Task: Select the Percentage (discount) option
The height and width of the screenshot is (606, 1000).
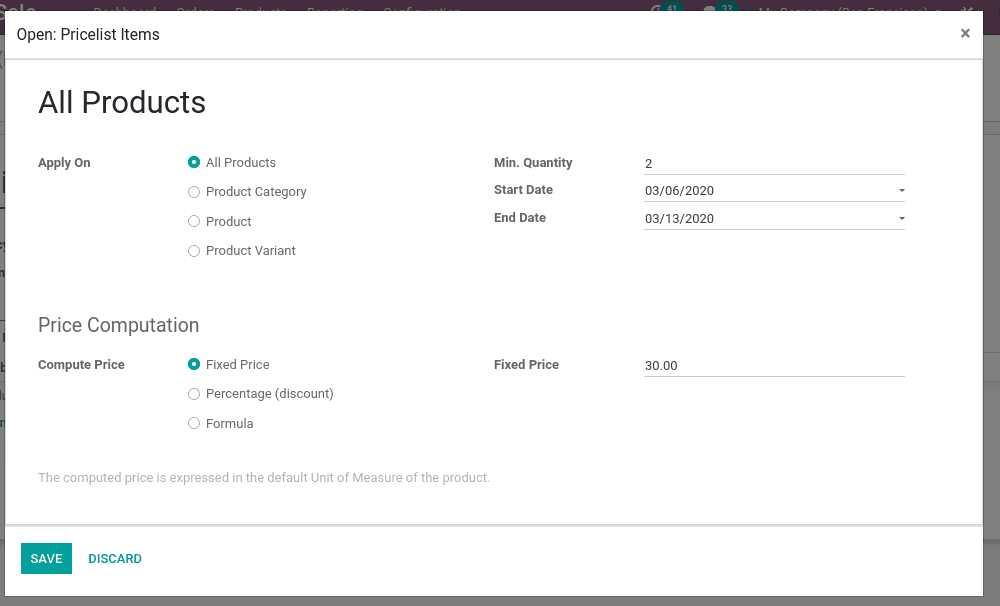Action: 194,394
